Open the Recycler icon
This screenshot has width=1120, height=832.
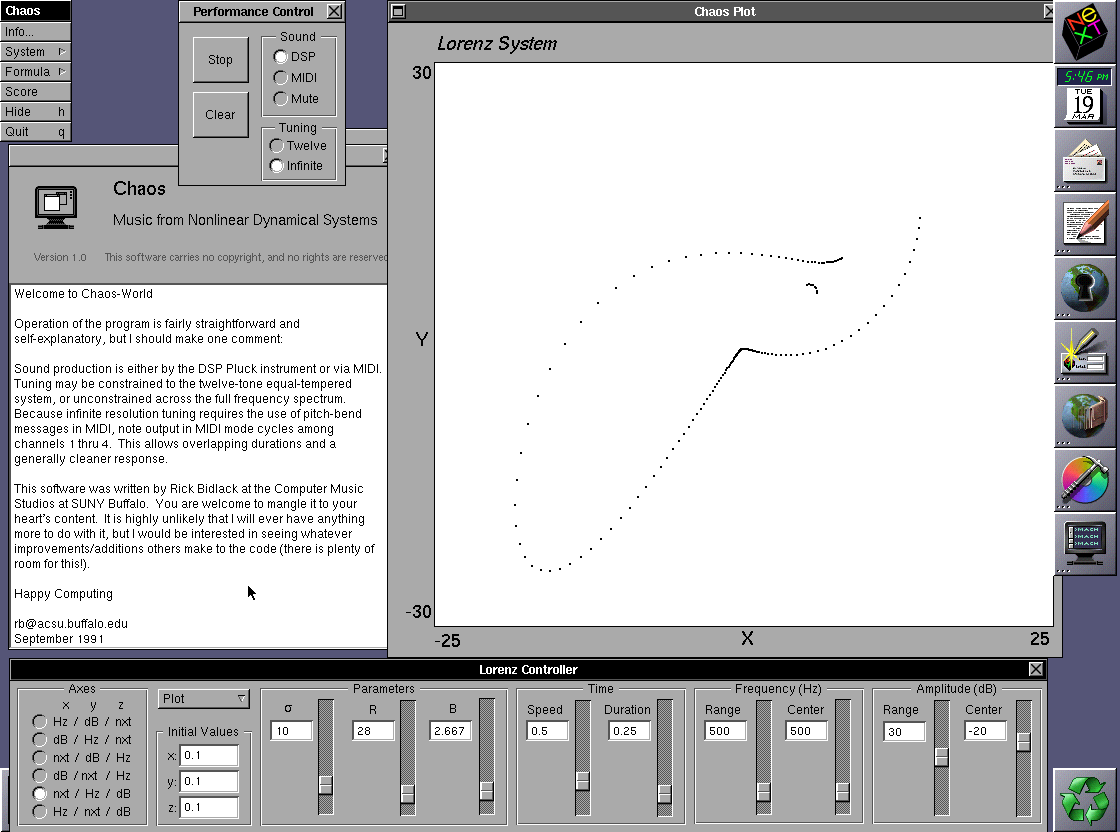1086,799
